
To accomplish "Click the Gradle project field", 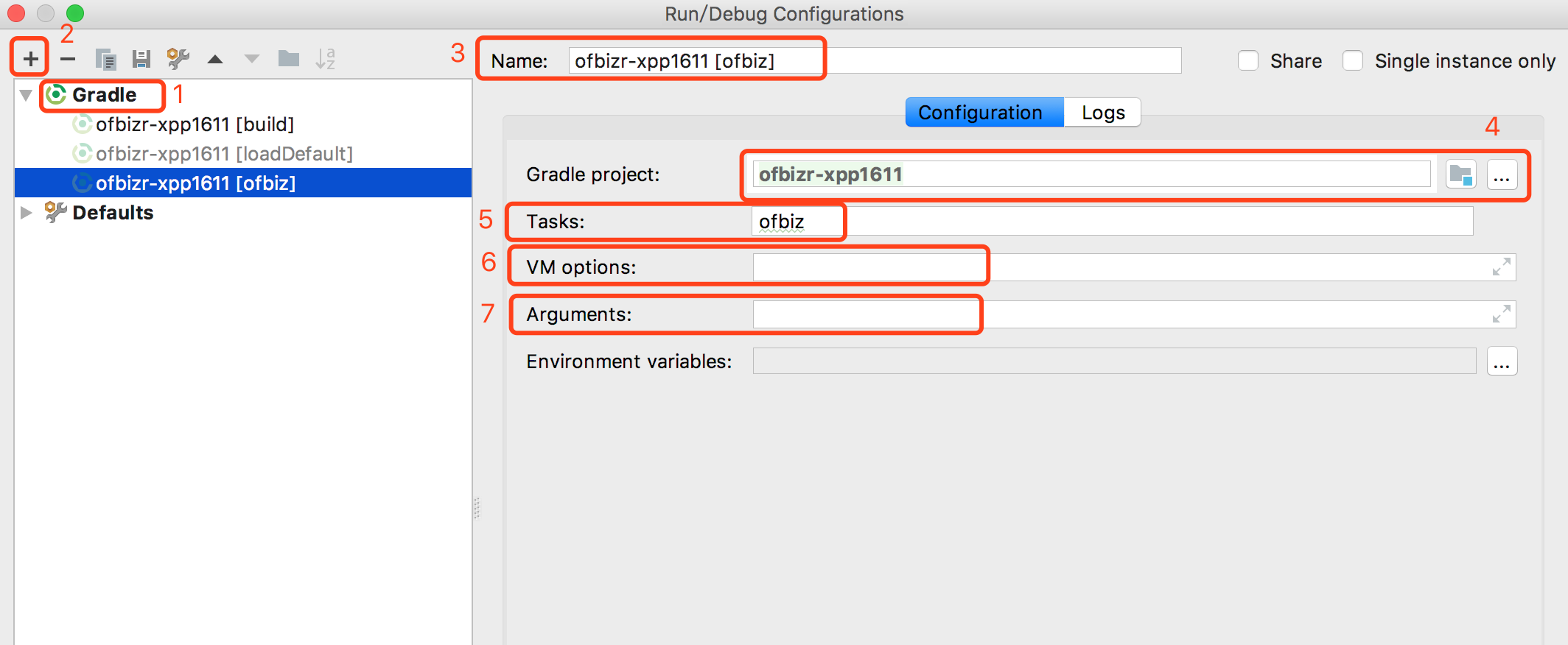I will [x=1091, y=175].
